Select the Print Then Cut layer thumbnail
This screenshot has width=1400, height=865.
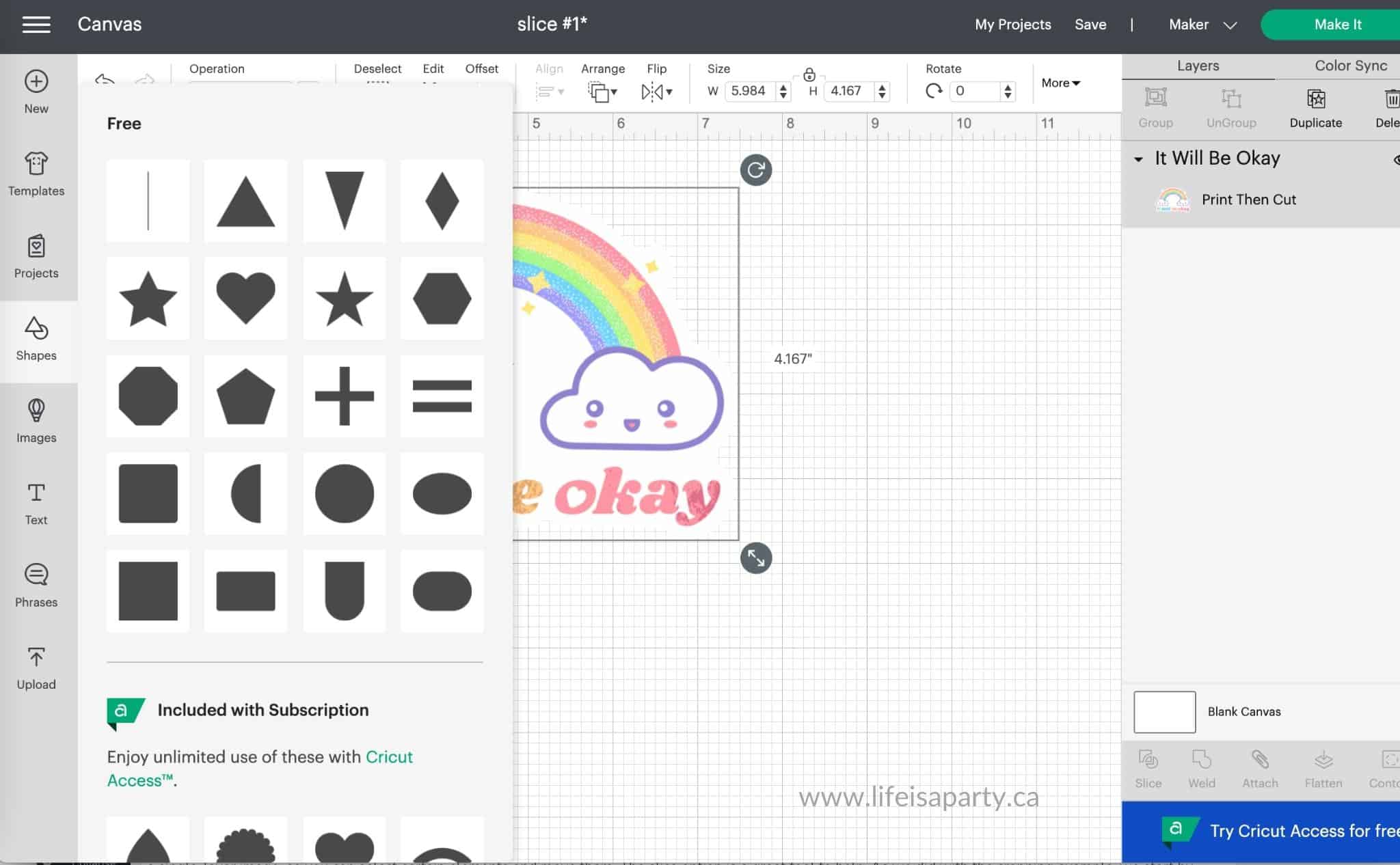coord(1172,200)
